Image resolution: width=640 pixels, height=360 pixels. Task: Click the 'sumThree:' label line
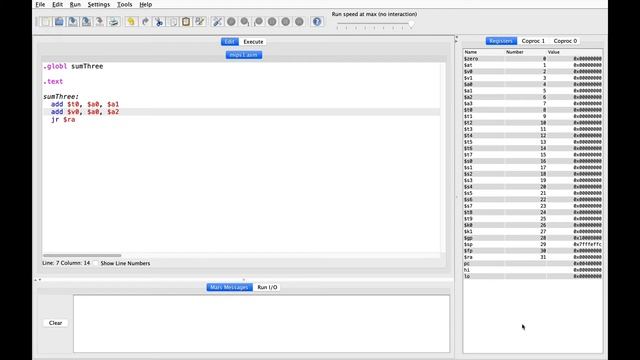click(x=61, y=97)
